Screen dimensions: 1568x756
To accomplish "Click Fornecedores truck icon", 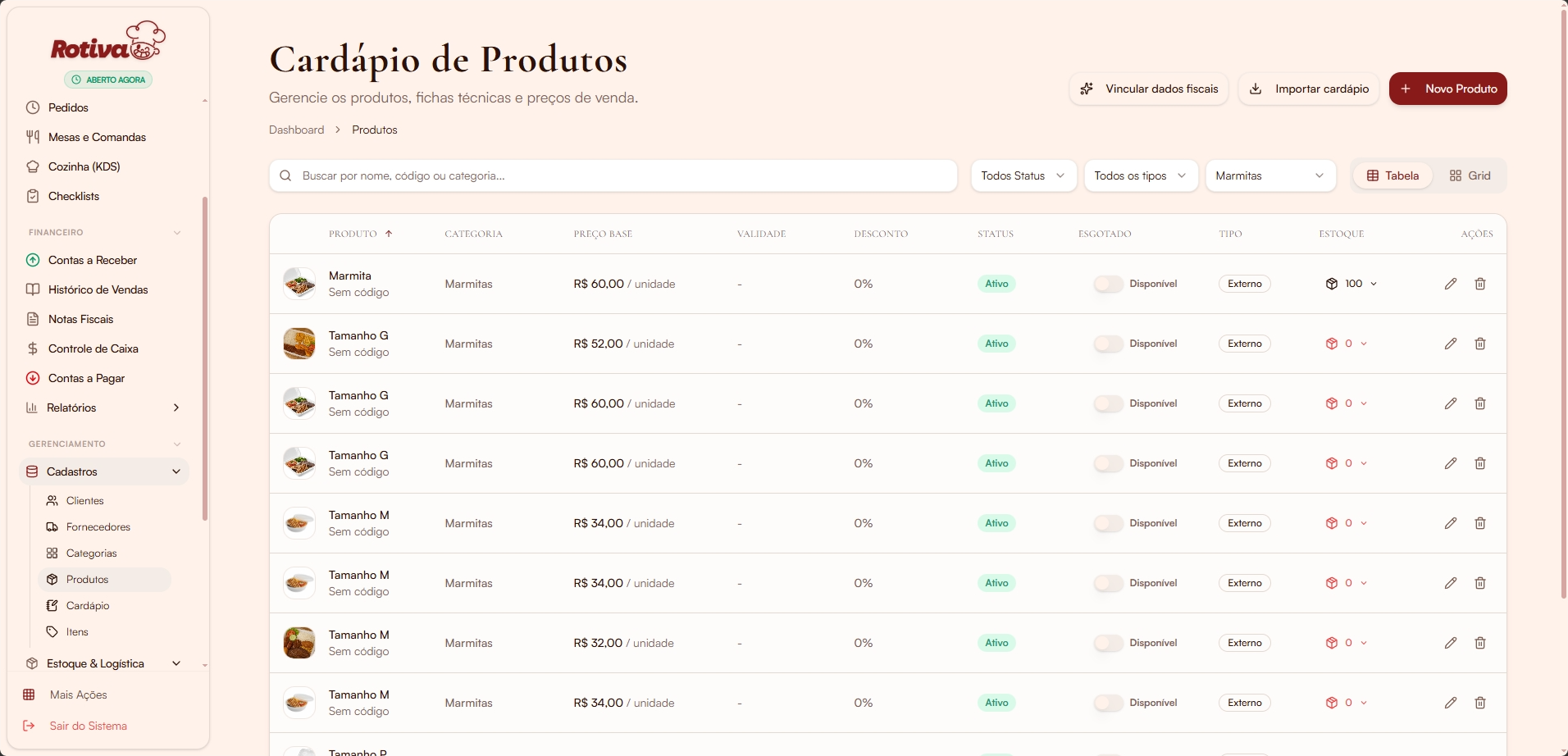I will point(52,526).
